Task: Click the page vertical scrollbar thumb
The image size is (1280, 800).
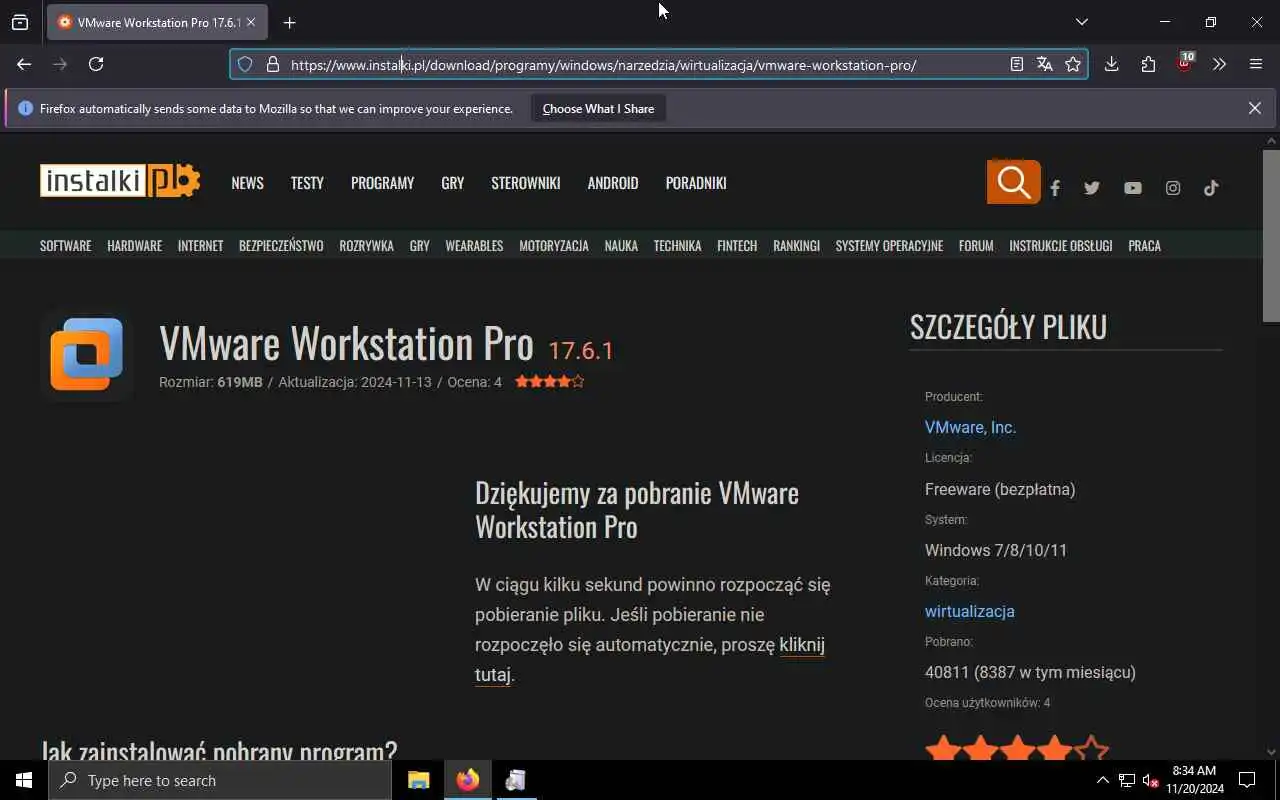Action: pyautogui.click(x=1271, y=236)
